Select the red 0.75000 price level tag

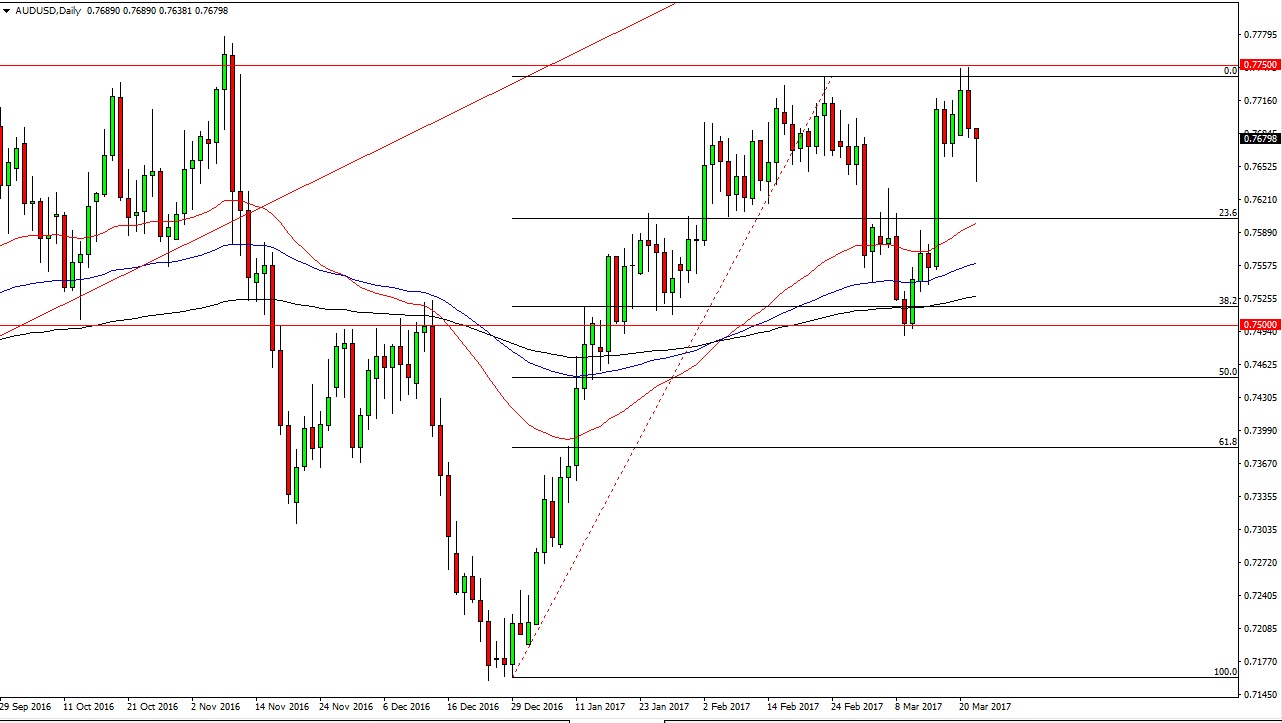pyautogui.click(x=1258, y=325)
